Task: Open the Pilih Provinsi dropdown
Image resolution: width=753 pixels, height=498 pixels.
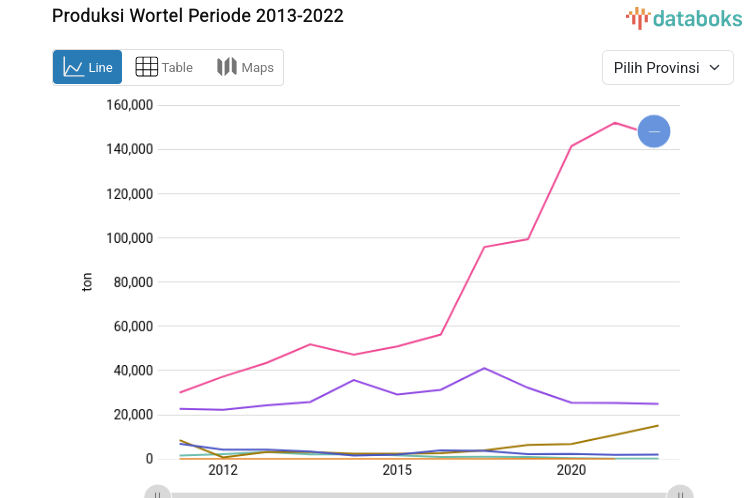Action: (667, 68)
